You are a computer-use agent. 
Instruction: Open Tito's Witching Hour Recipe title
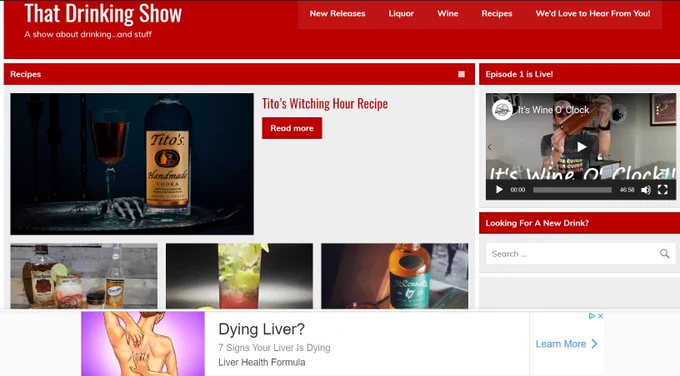pyautogui.click(x=325, y=104)
